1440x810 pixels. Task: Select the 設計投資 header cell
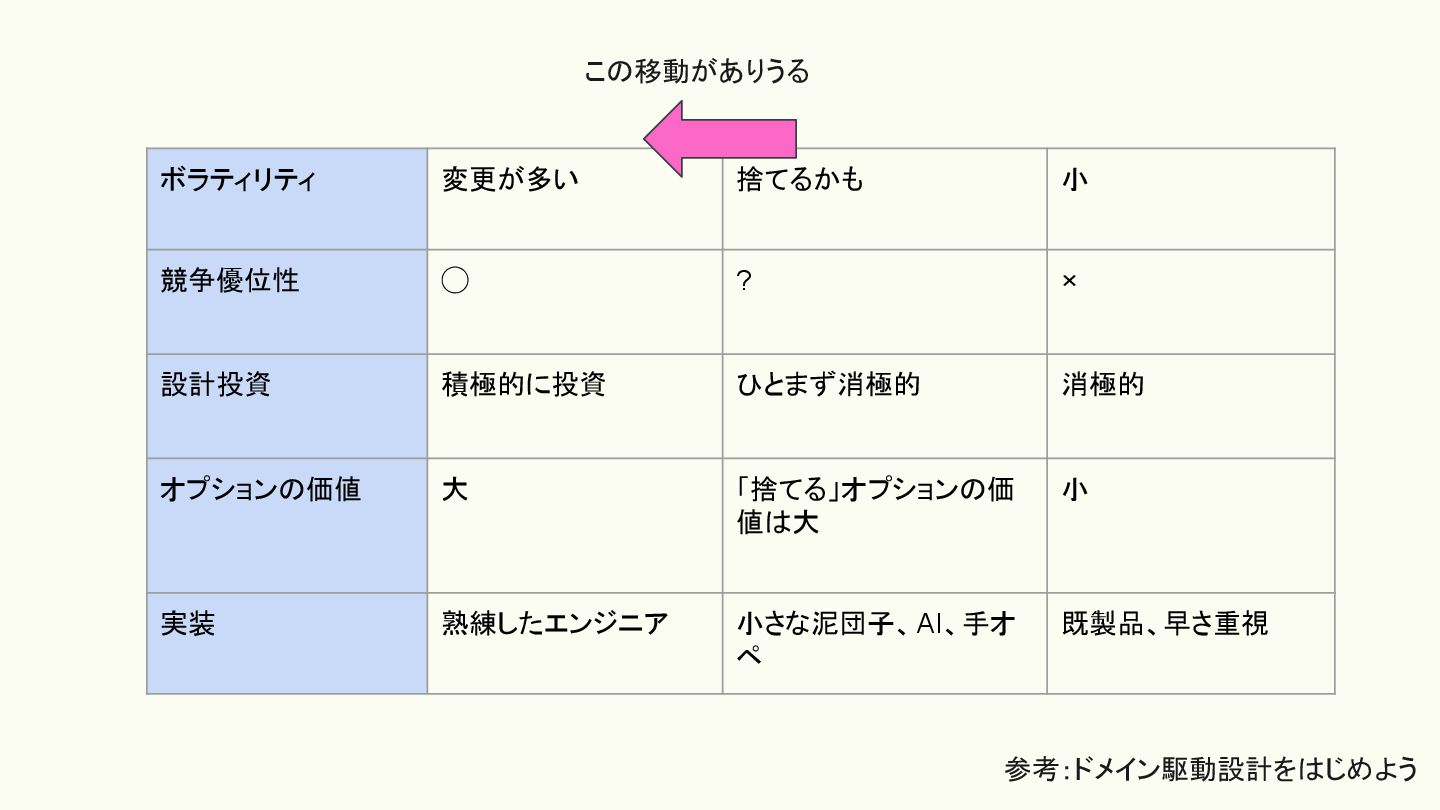pos(287,405)
